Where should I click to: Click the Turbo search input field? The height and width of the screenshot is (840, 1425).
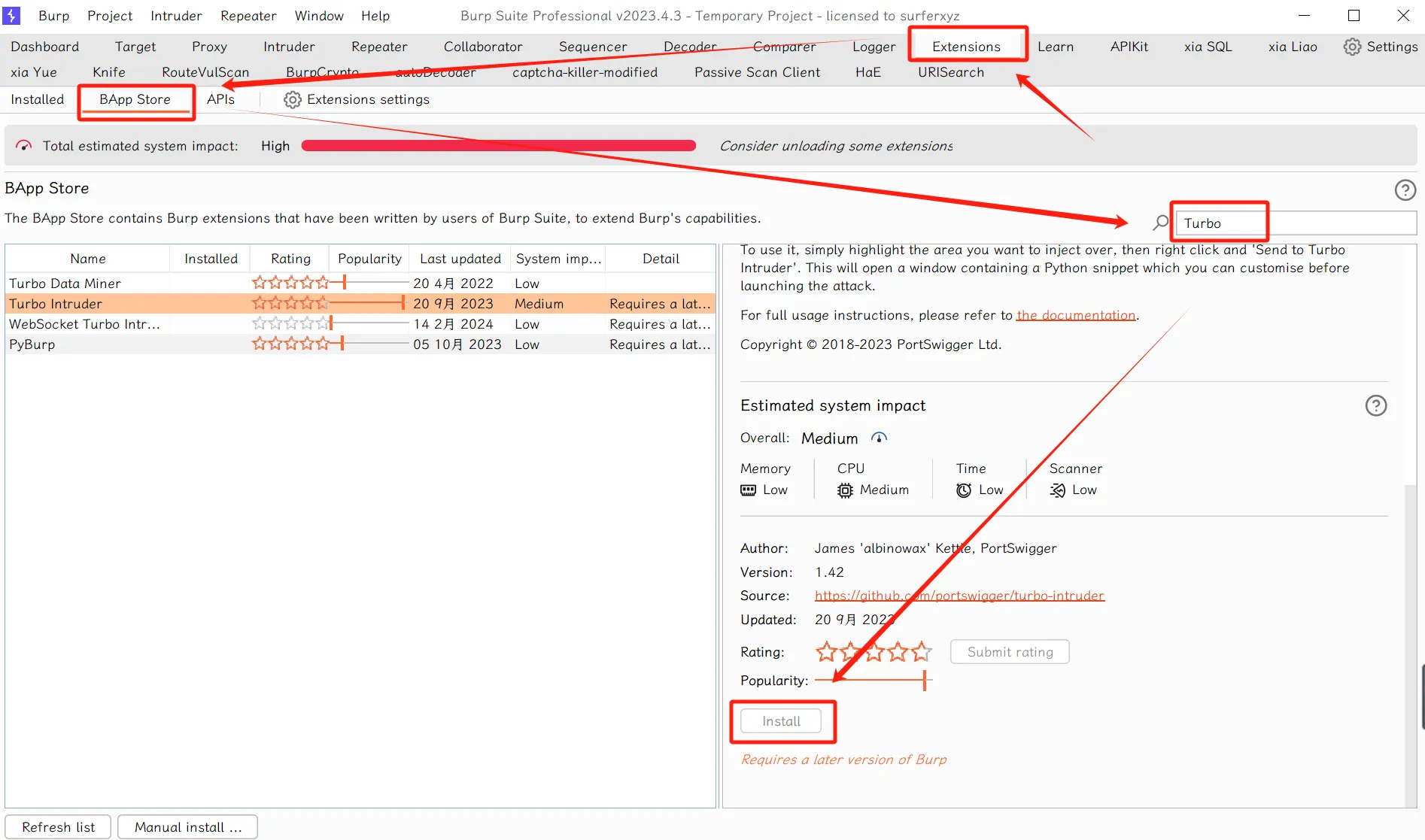click(1294, 223)
